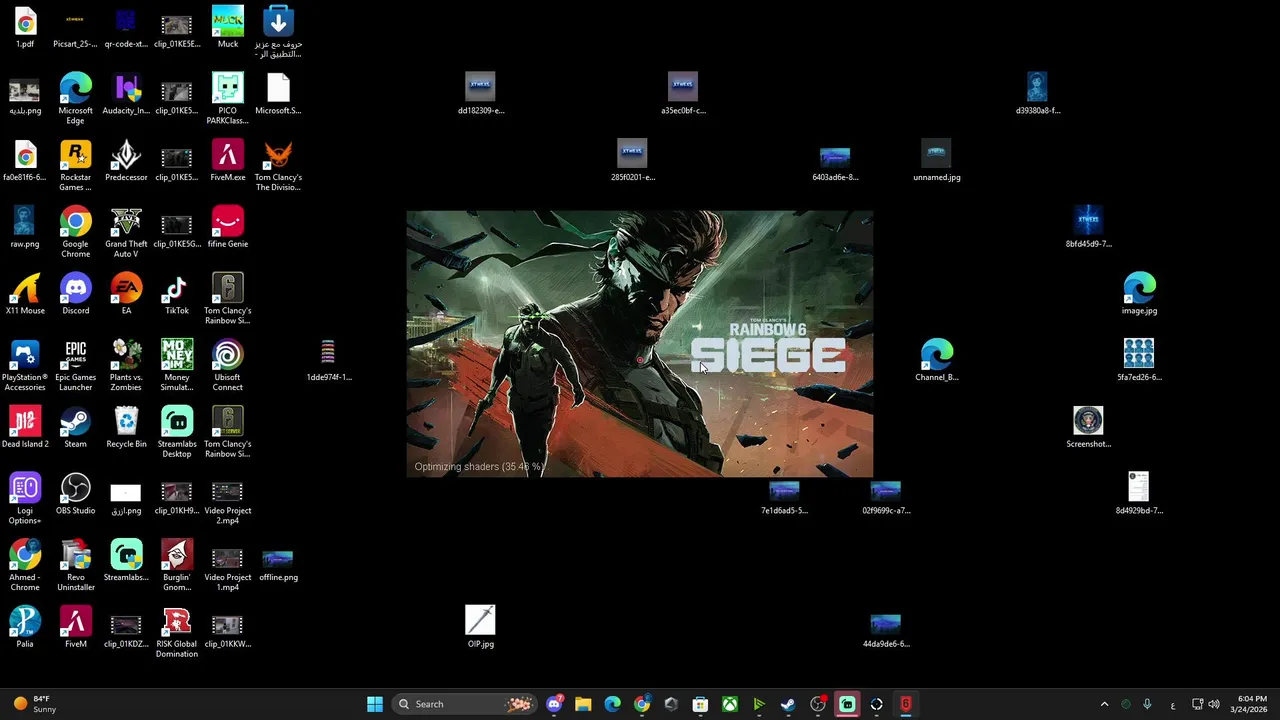This screenshot has width=1280, height=720.
Task: Select the 1.pdf file
Action: click(x=25, y=26)
